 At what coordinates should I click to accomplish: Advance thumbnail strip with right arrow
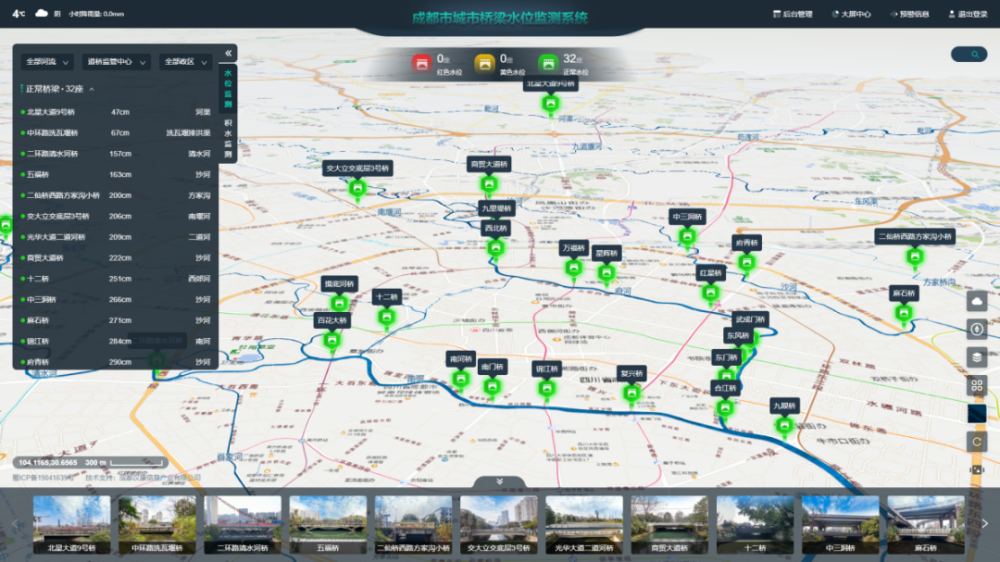pos(985,524)
